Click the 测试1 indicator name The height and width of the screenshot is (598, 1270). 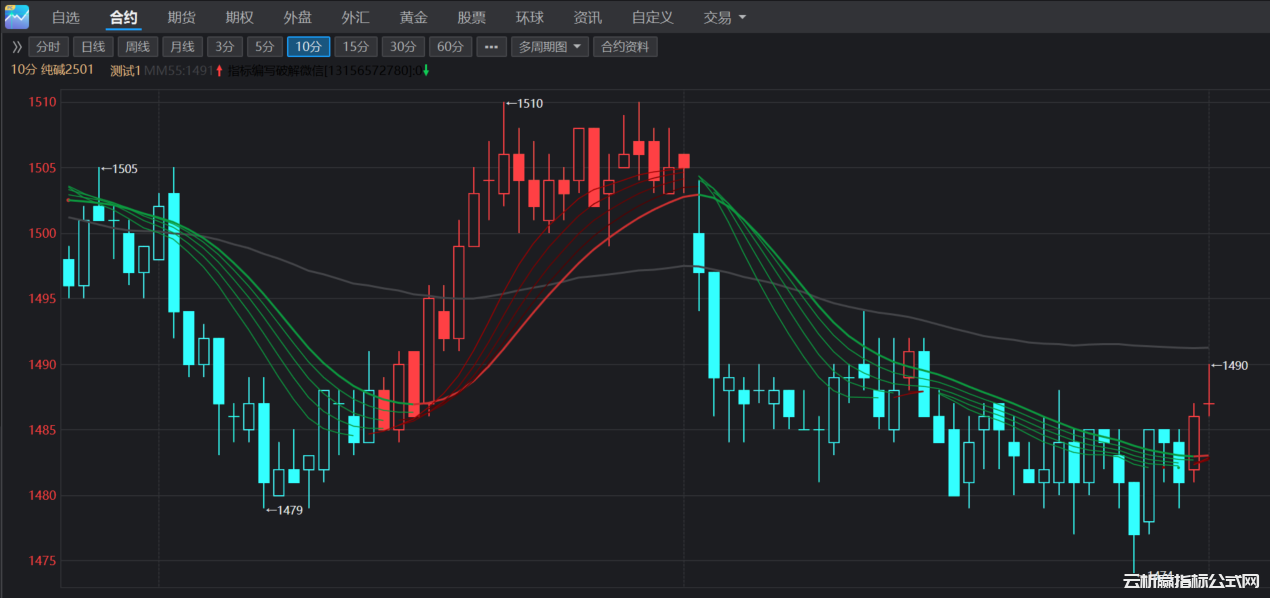tap(125, 70)
